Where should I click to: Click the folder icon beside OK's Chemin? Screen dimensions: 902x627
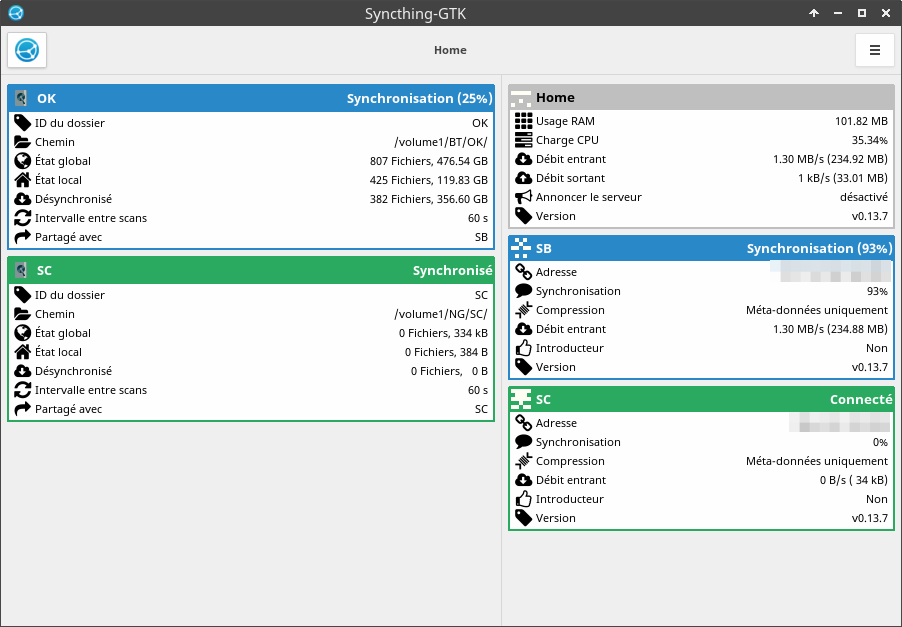tap(22, 142)
